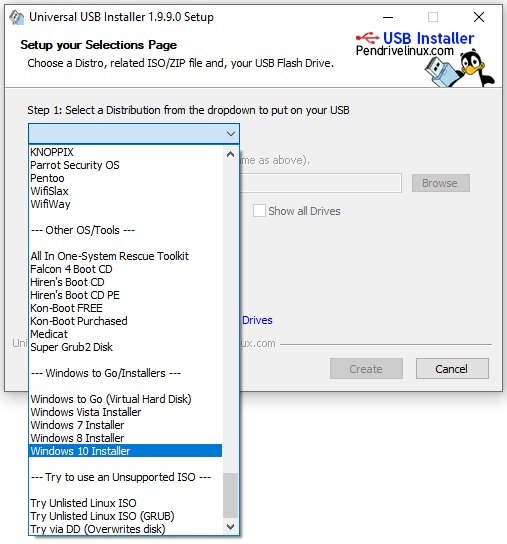Click the Browse button
The height and width of the screenshot is (544, 507).
[x=441, y=183]
